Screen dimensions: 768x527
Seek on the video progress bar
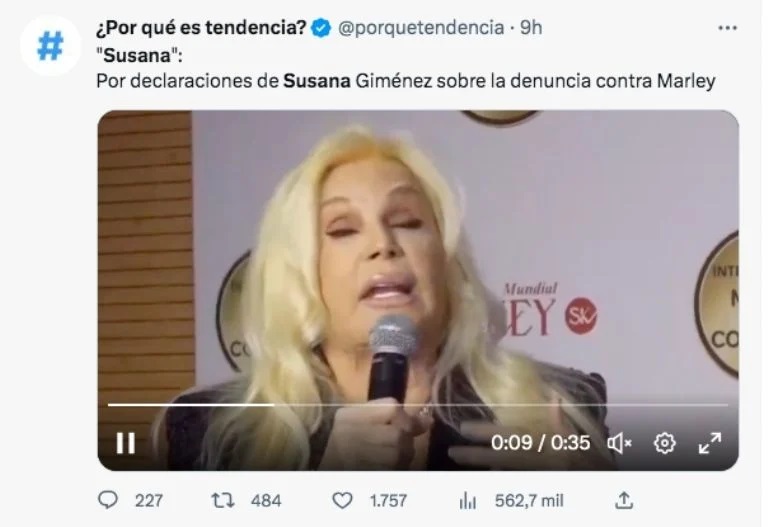click(x=418, y=405)
